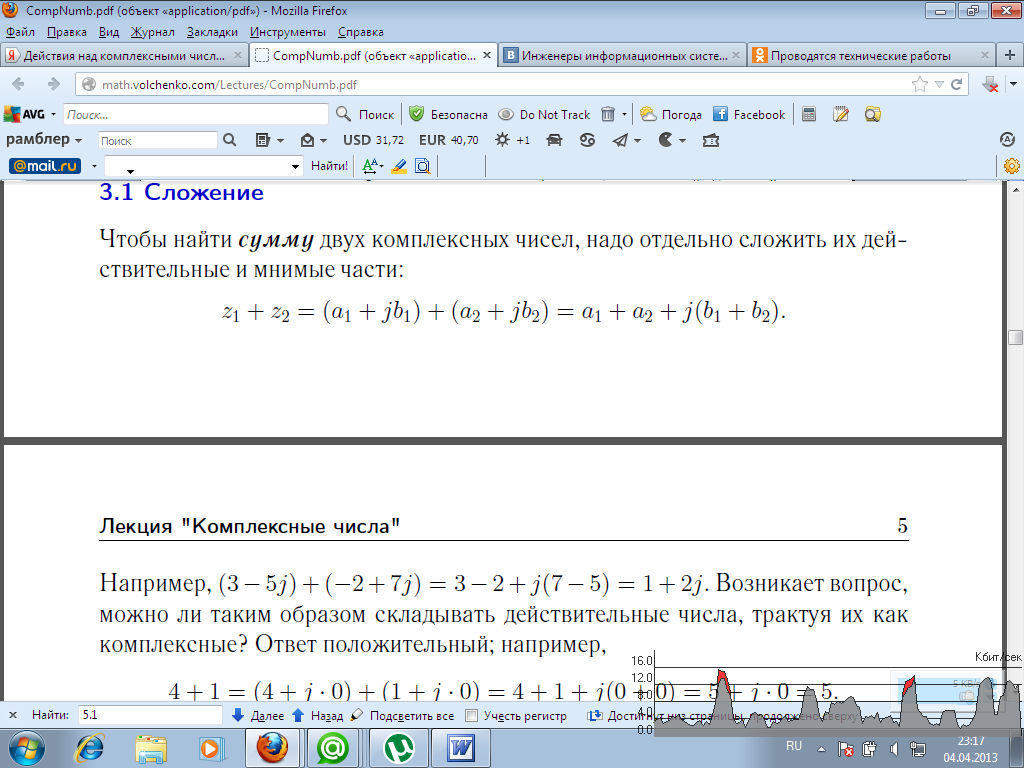Open a new tab with plus button
This screenshot has width=1024, height=768.
pos(1010,56)
